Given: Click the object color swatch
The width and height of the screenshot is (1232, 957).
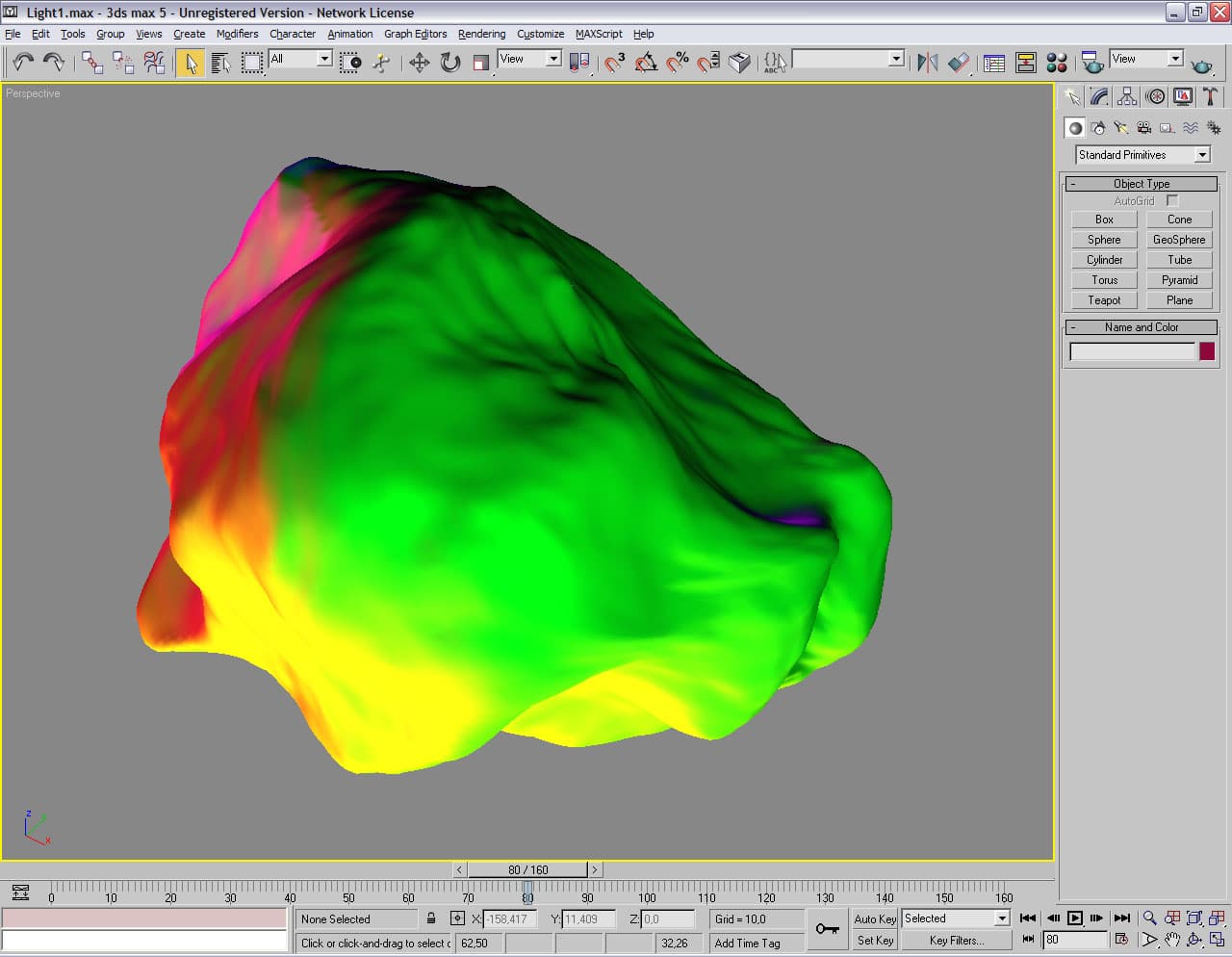Looking at the screenshot, I should coord(1207,351).
